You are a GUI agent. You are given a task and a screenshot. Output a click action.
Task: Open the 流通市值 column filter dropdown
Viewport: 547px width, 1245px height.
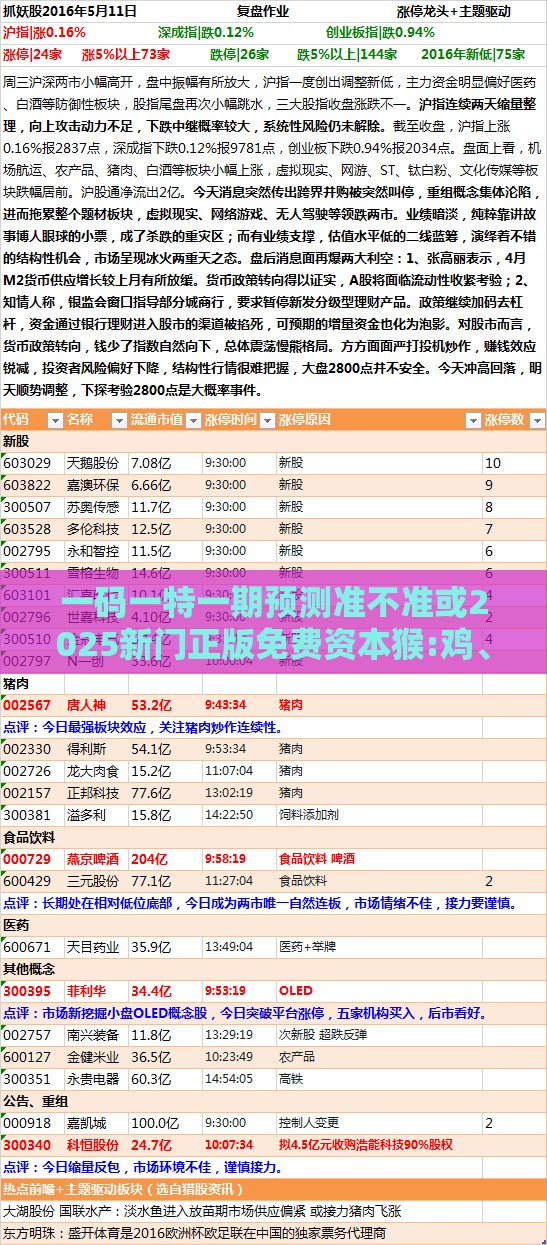(x=192, y=420)
